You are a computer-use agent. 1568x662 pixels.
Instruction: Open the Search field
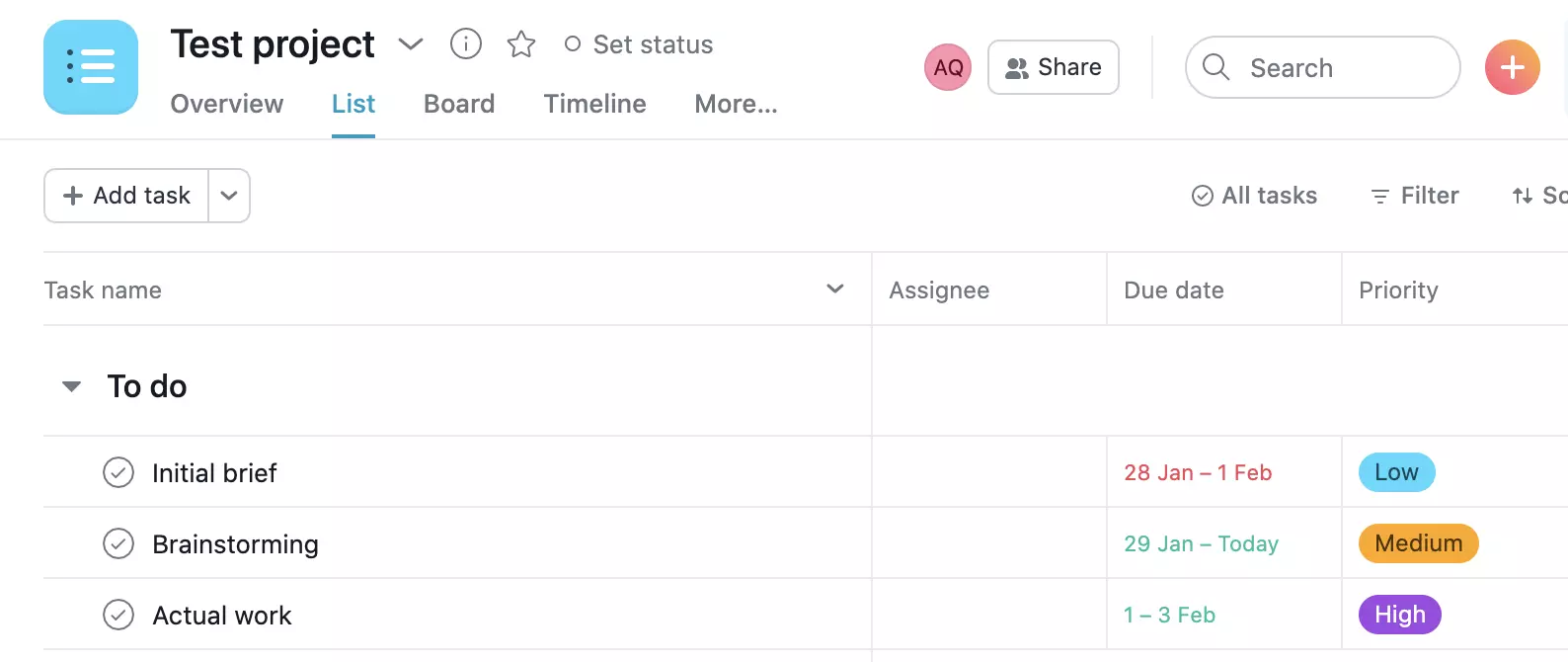[x=1321, y=67]
